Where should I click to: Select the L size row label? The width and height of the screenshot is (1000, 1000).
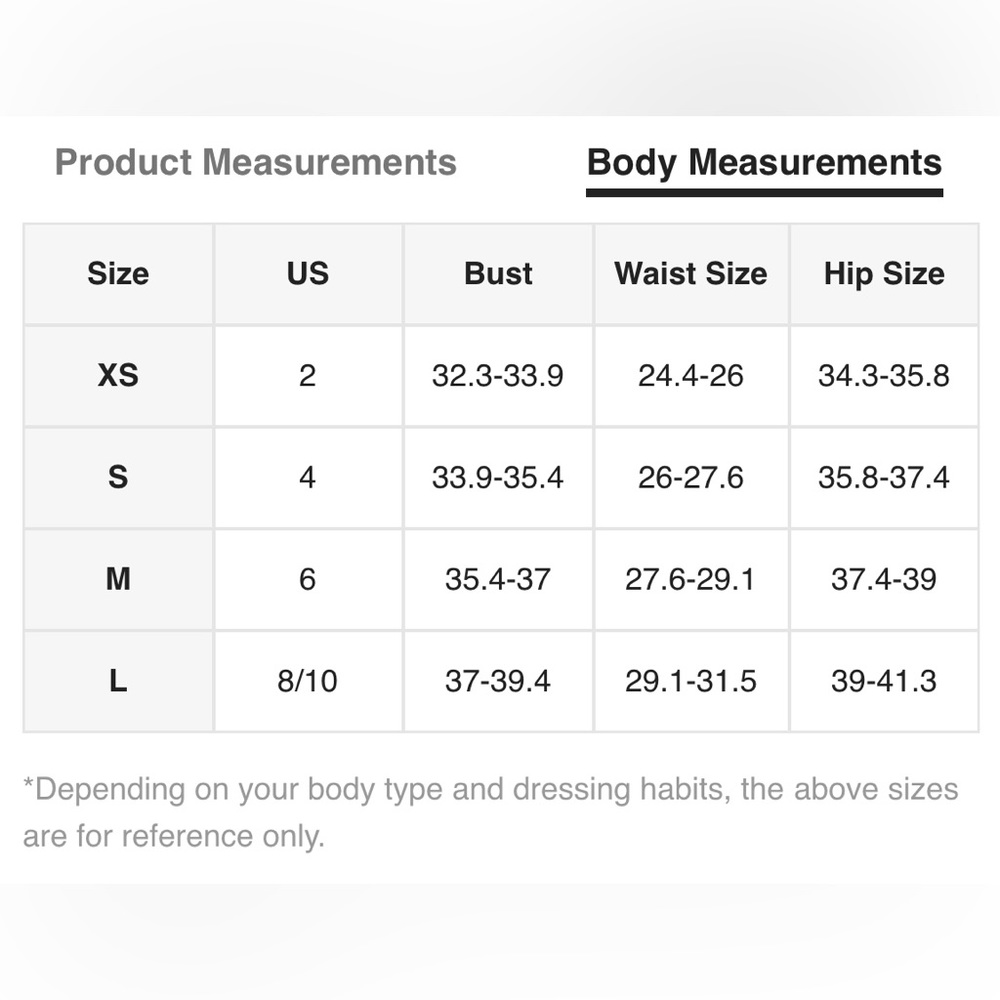(118, 681)
